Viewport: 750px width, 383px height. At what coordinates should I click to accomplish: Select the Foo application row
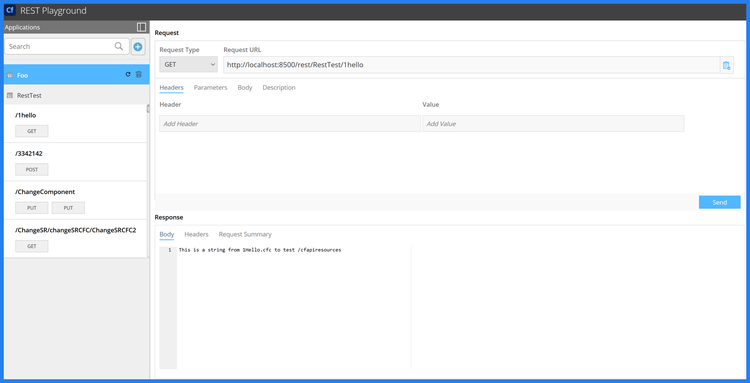(77, 75)
